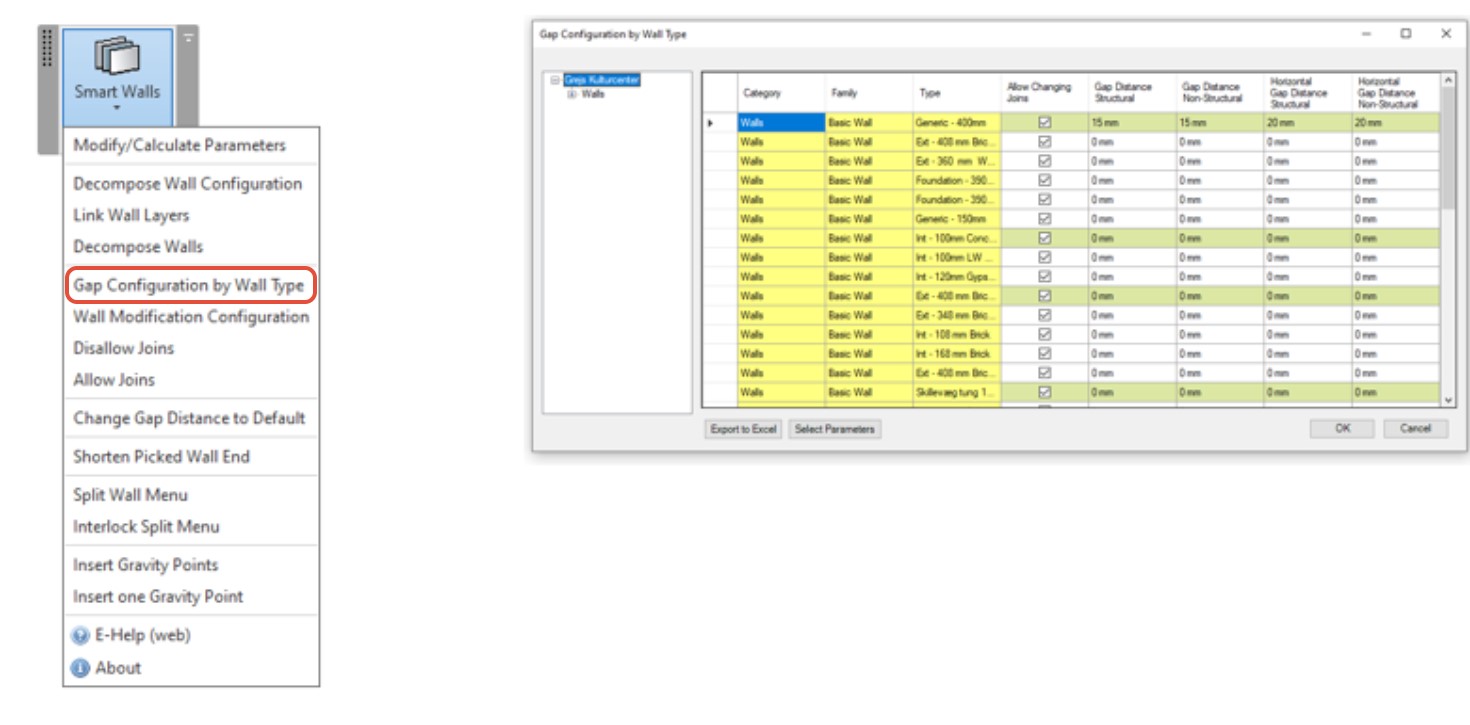
Task: Toggle Allow Changing Joins for Skillevæg tung row
Action: pos(1044,393)
